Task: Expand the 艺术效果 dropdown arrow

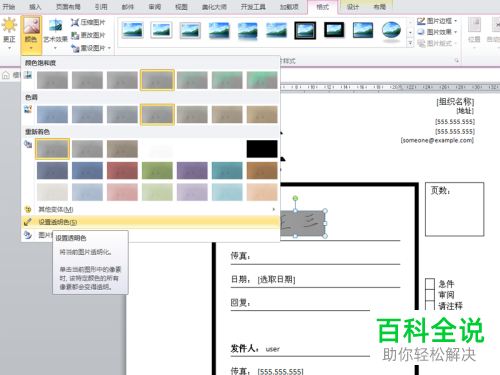Action: click(55, 48)
